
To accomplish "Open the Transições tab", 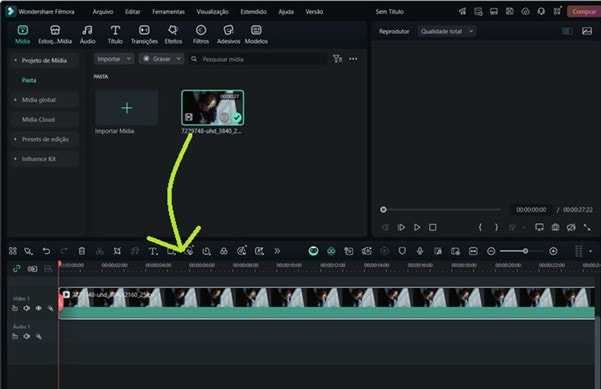I will pyautogui.click(x=144, y=34).
